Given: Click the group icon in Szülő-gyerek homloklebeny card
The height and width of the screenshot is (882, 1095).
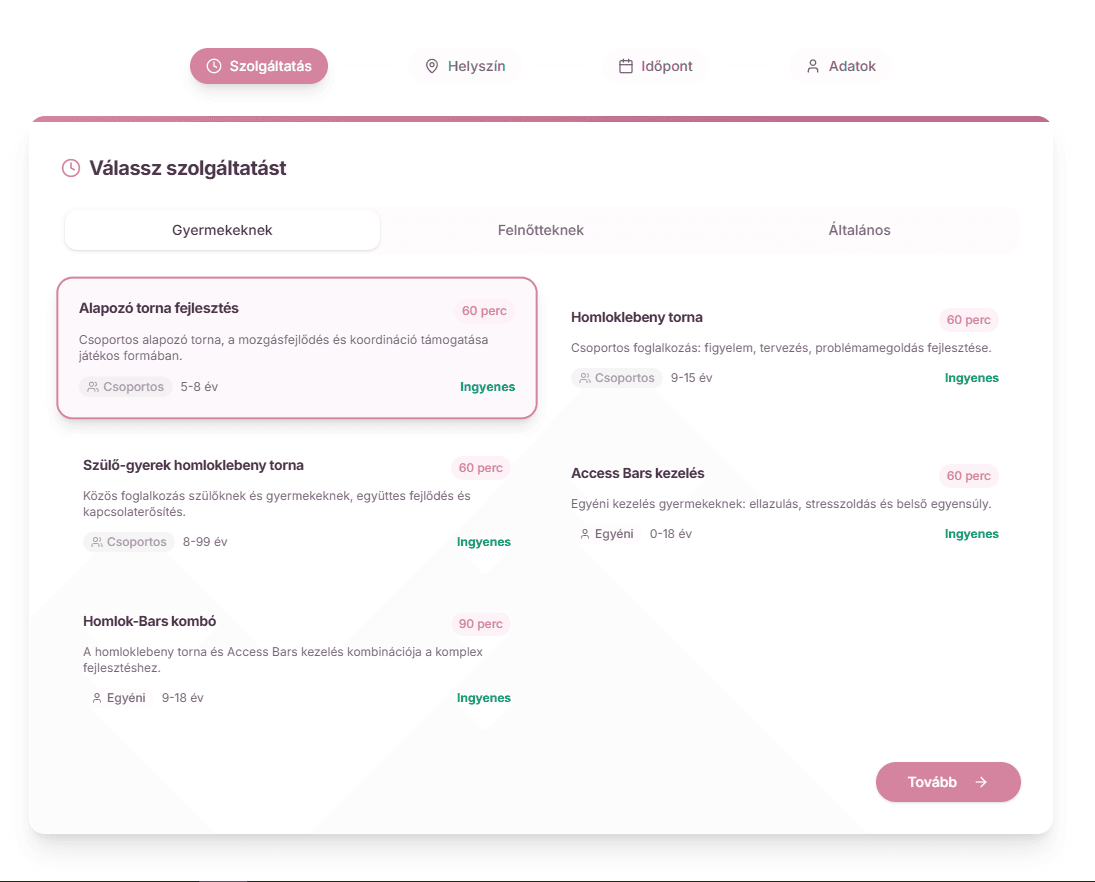Looking at the screenshot, I should tap(97, 542).
